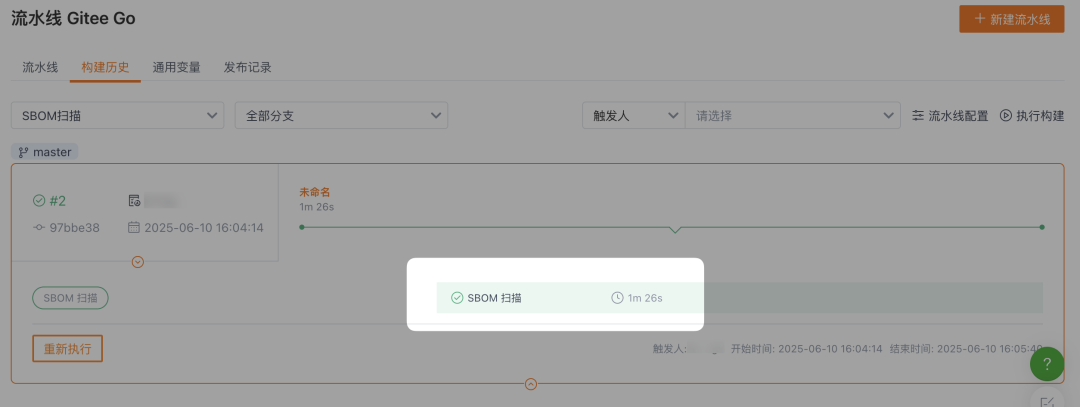Expand the 全部分支 branch dropdown
Screen dimensions: 1080x407
pos(340,116)
